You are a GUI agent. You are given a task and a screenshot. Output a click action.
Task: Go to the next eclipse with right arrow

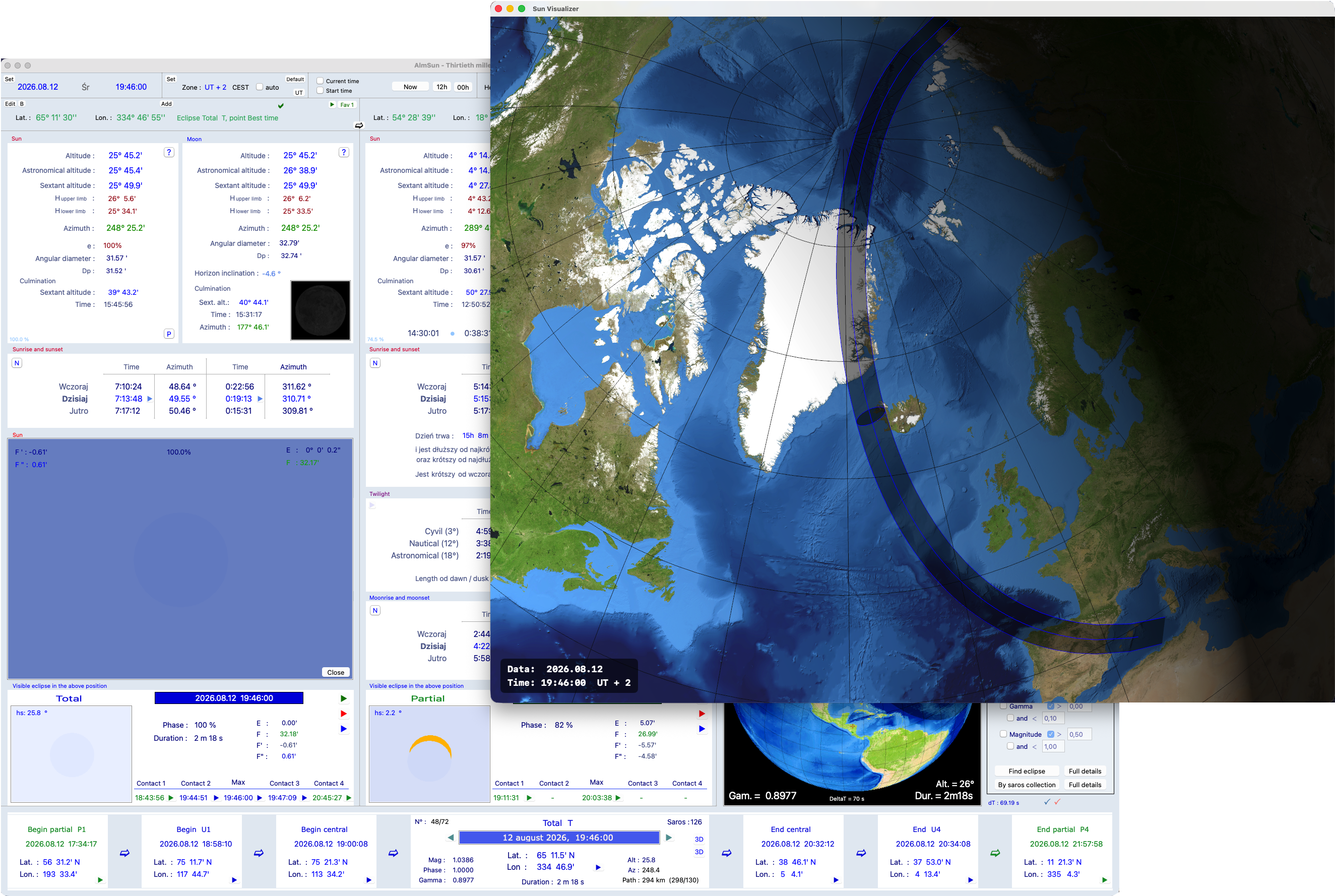click(669, 838)
